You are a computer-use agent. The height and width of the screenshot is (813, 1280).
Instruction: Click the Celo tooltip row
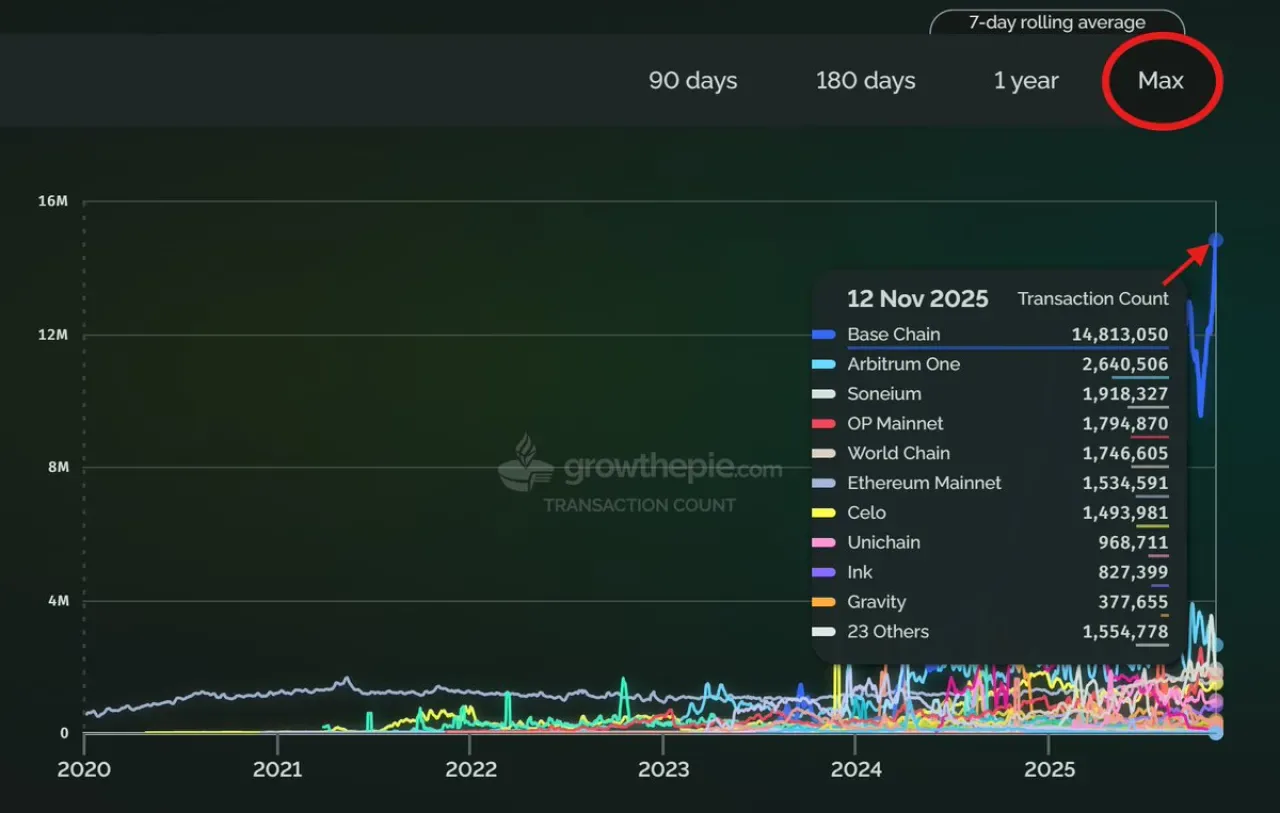tap(990, 513)
